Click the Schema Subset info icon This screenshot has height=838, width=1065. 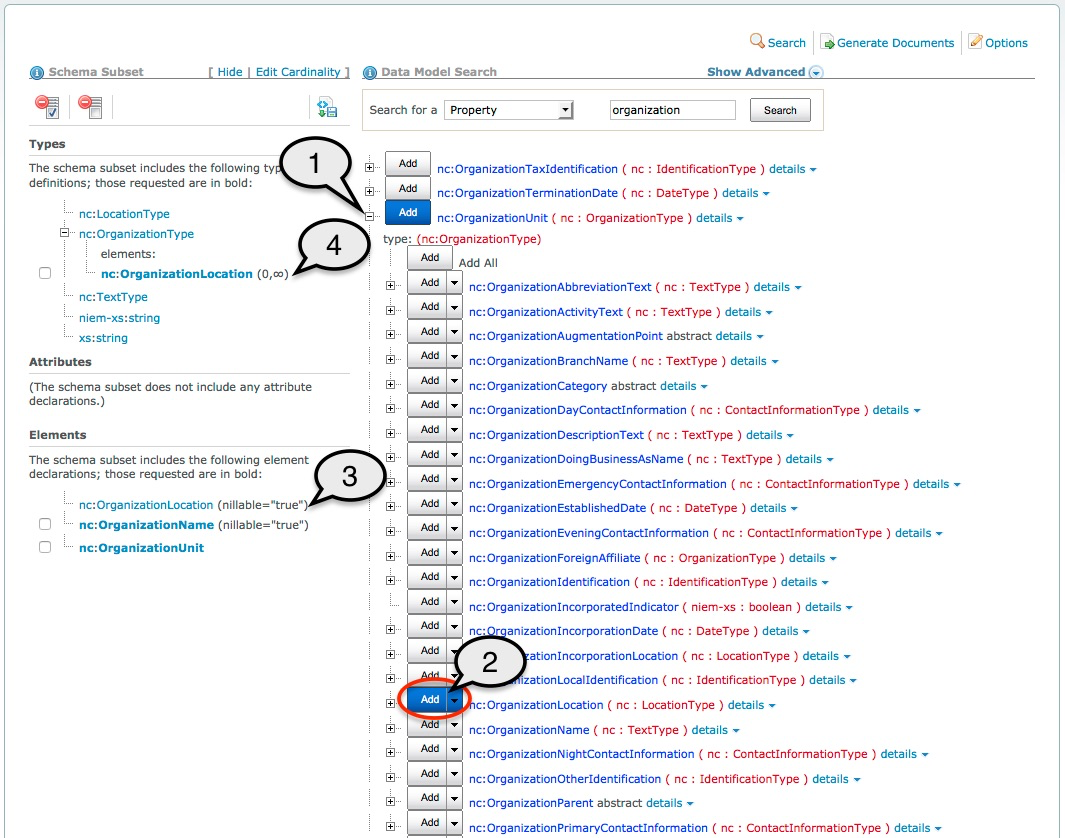[37, 73]
